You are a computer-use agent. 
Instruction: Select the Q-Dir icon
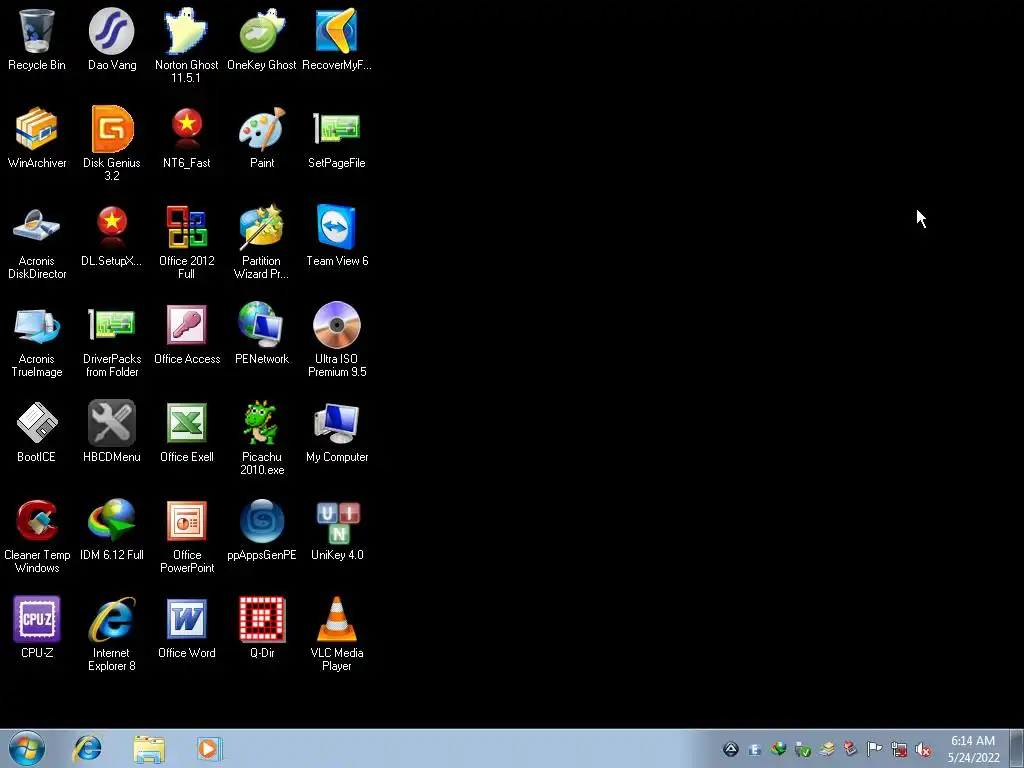(262, 627)
